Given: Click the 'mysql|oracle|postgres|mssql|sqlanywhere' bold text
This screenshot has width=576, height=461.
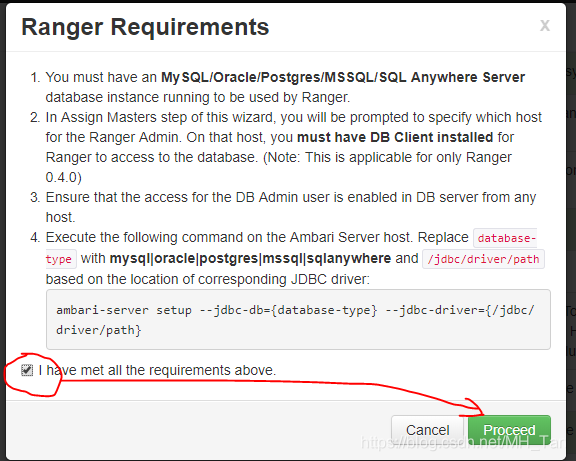Looking at the screenshot, I should (x=250, y=258).
